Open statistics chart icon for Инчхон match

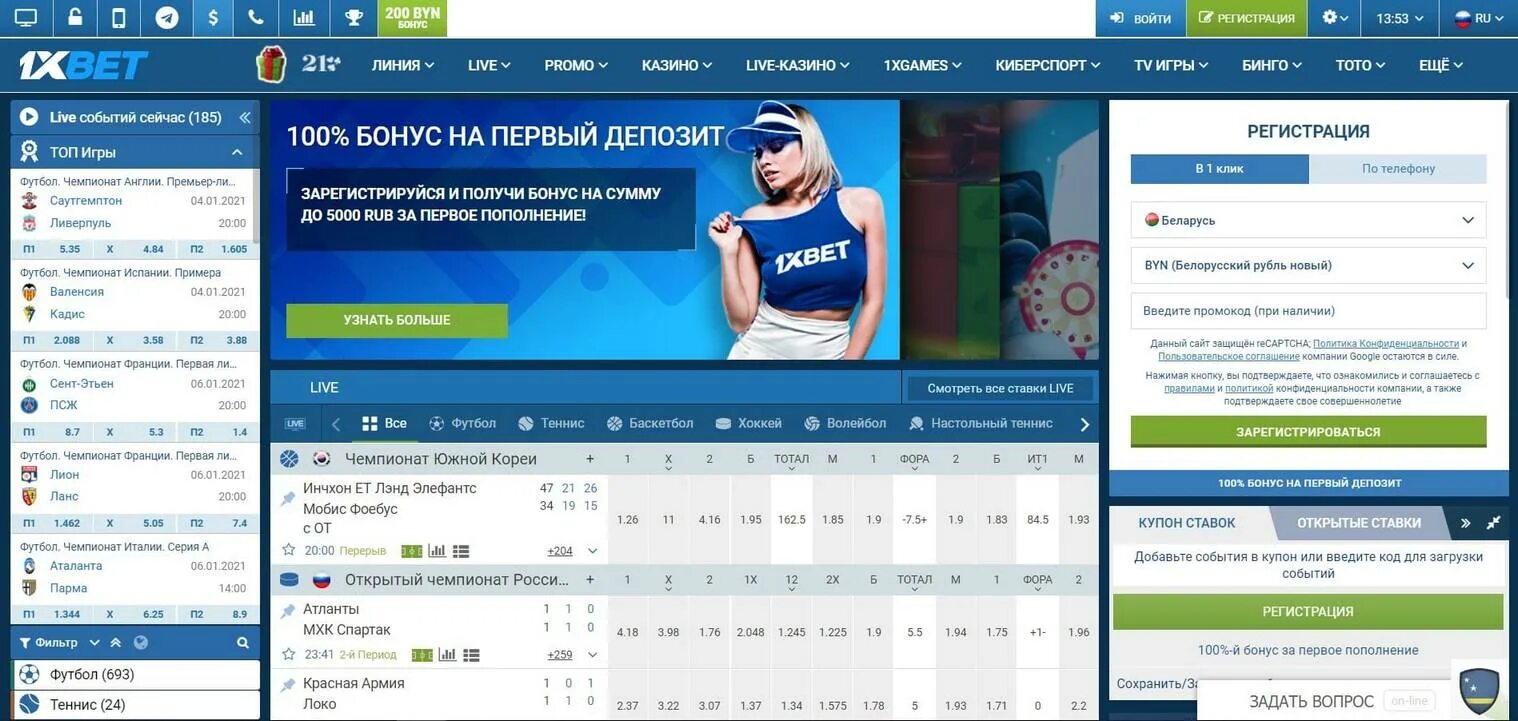(x=437, y=550)
